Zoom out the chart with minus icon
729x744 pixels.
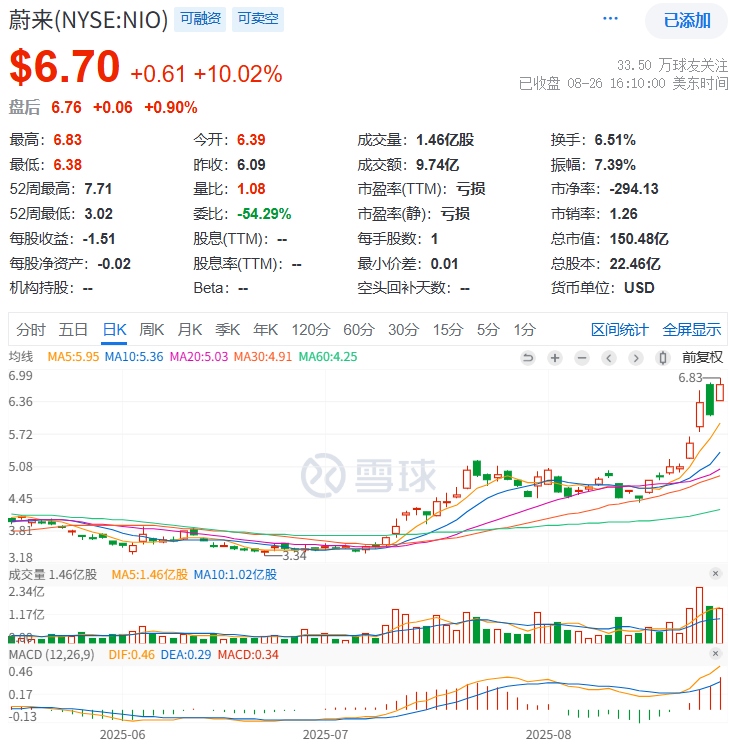click(582, 357)
